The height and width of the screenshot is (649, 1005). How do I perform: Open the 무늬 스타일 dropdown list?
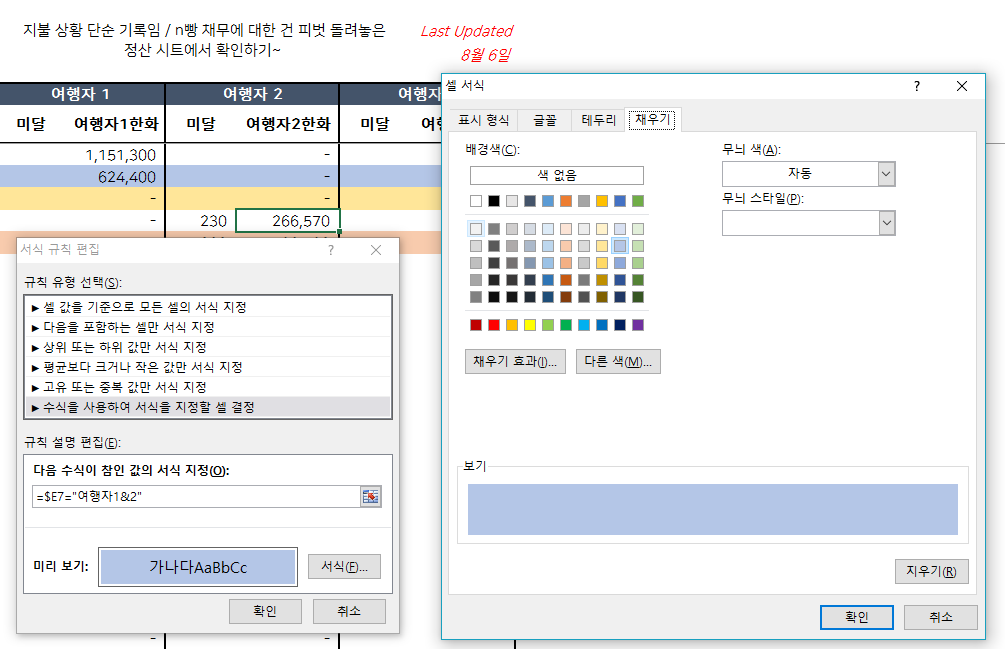tap(886, 223)
